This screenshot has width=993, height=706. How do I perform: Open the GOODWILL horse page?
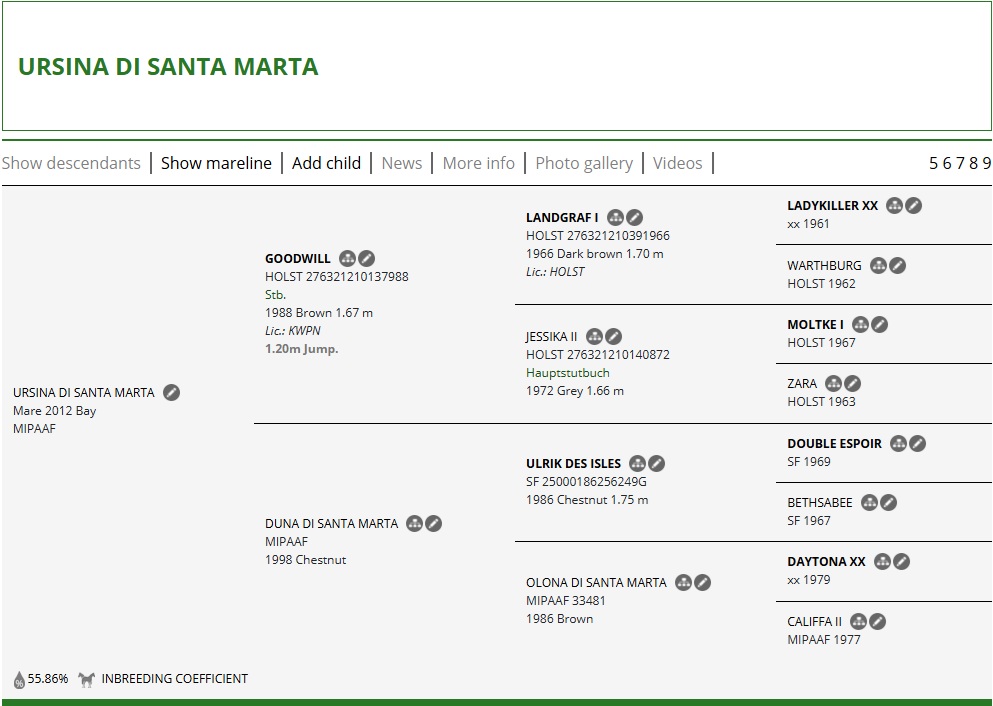[x=298, y=258]
